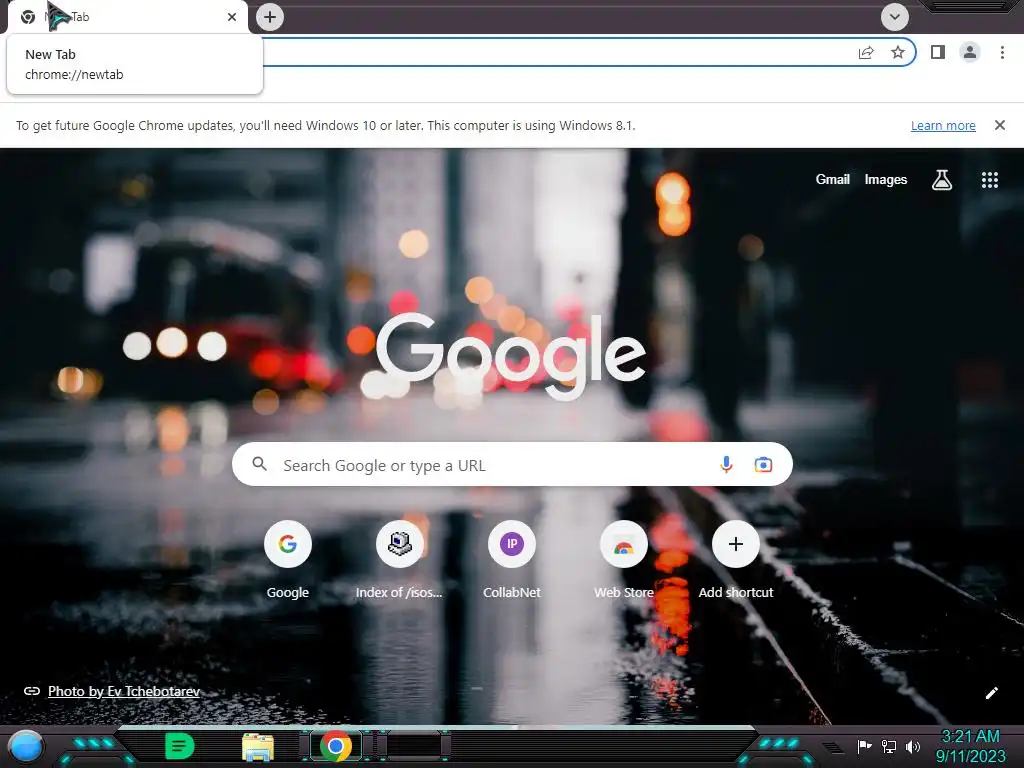The width and height of the screenshot is (1024, 768).
Task: Open Photo by Ev Tchebotarev link
Action: pyautogui.click(x=123, y=691)
